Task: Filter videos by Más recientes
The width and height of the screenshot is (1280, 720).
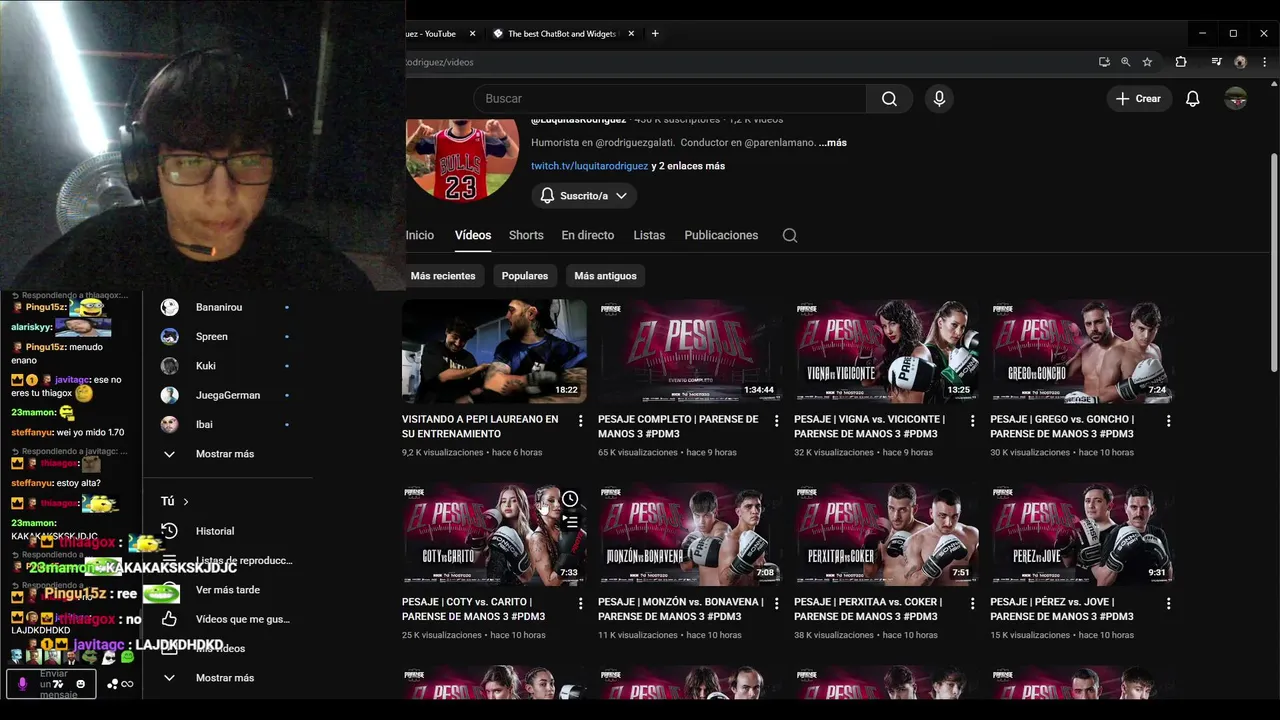Action: pos(443,276)
